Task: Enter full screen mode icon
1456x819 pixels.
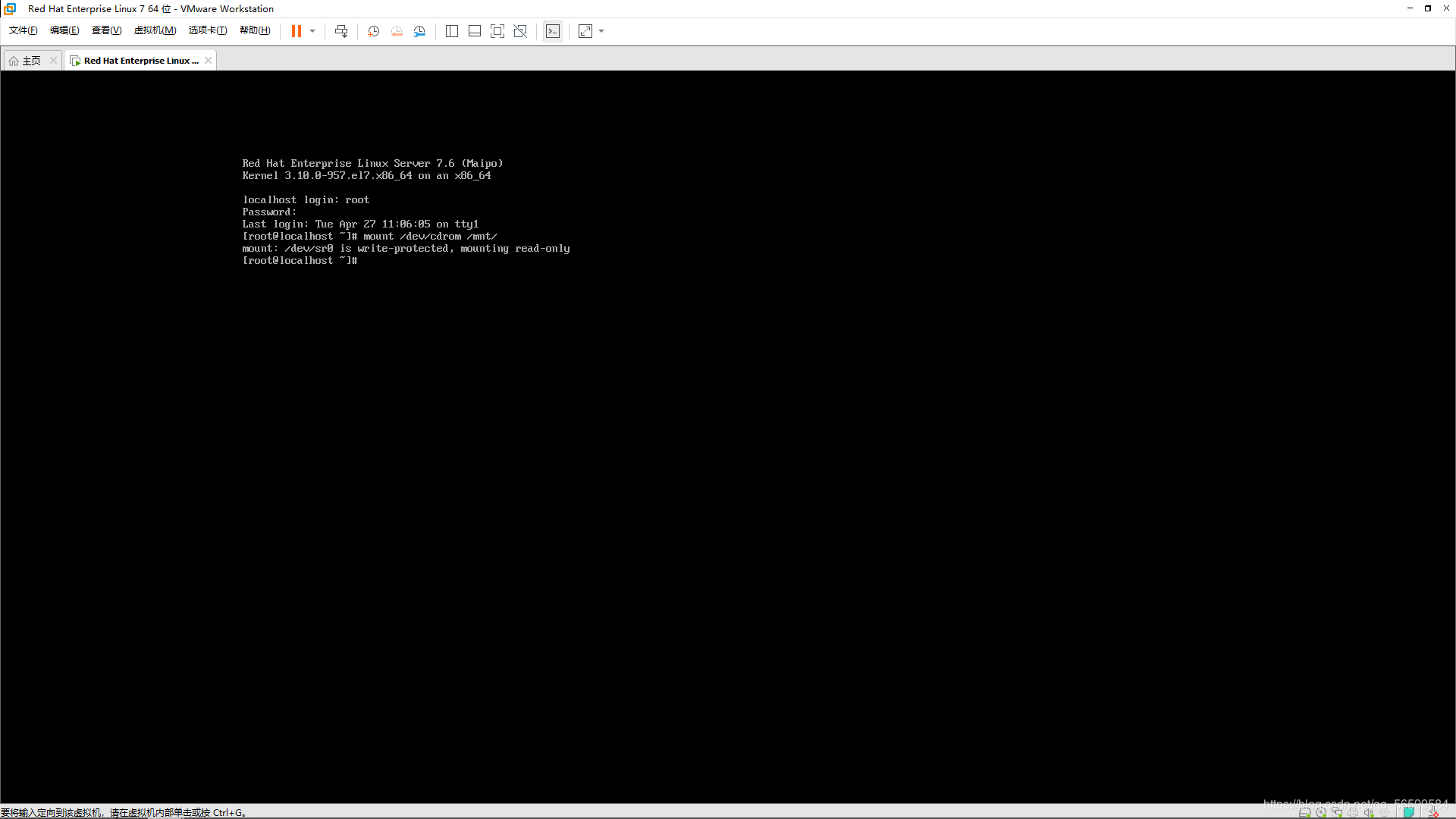Action: click(497, 31)
